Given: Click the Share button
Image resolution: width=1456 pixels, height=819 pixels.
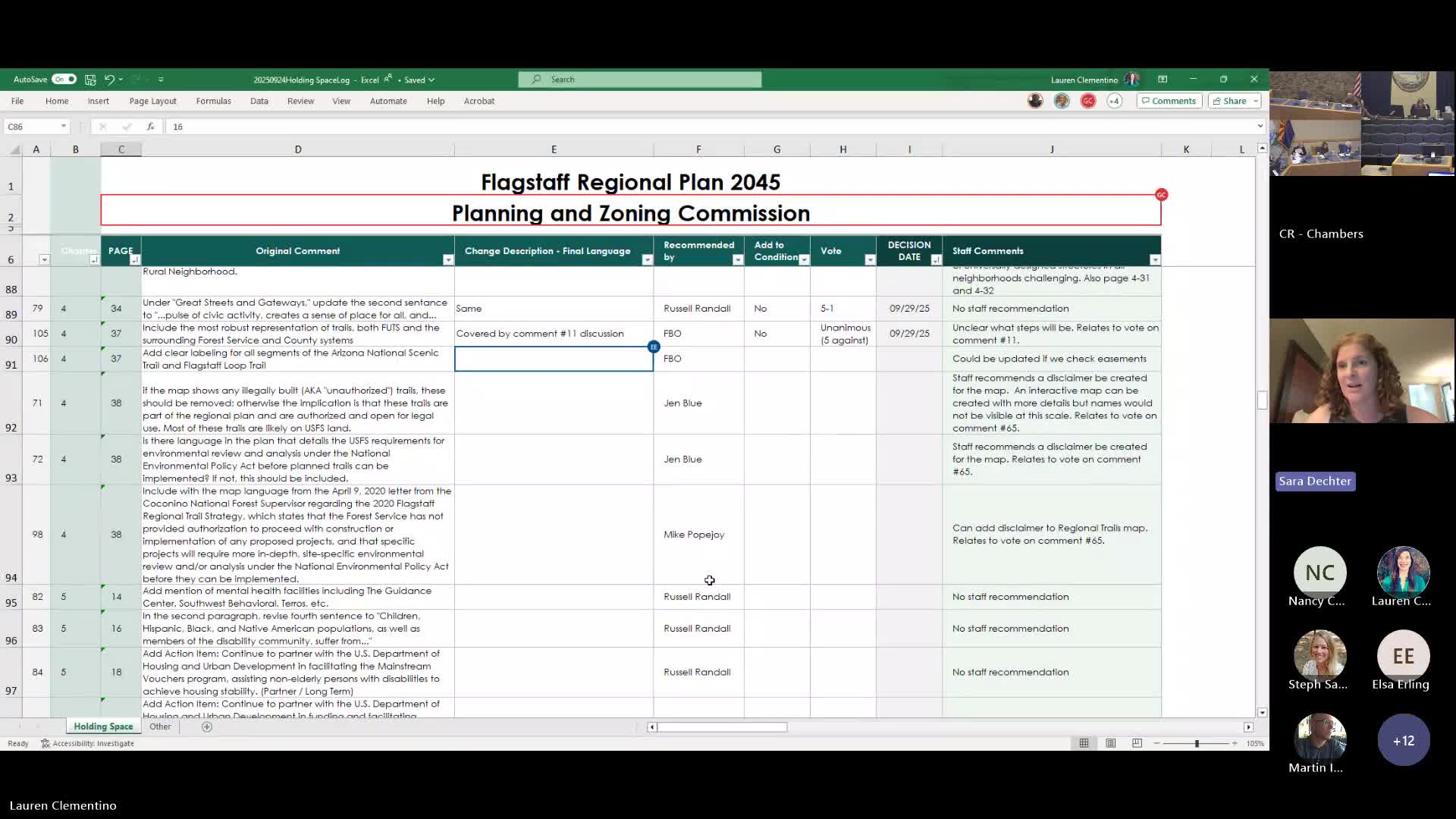Looking at the screenshot, I should pyautogui.click(x=1229, y=101).
